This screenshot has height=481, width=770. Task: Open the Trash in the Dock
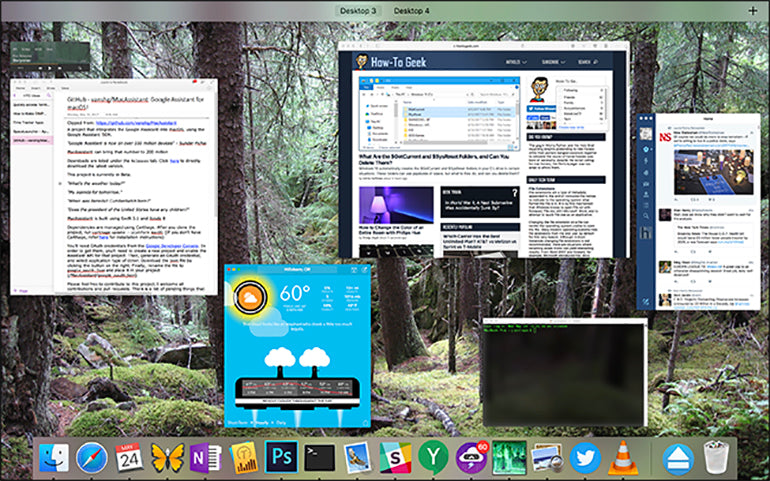(x=715, y=458)
